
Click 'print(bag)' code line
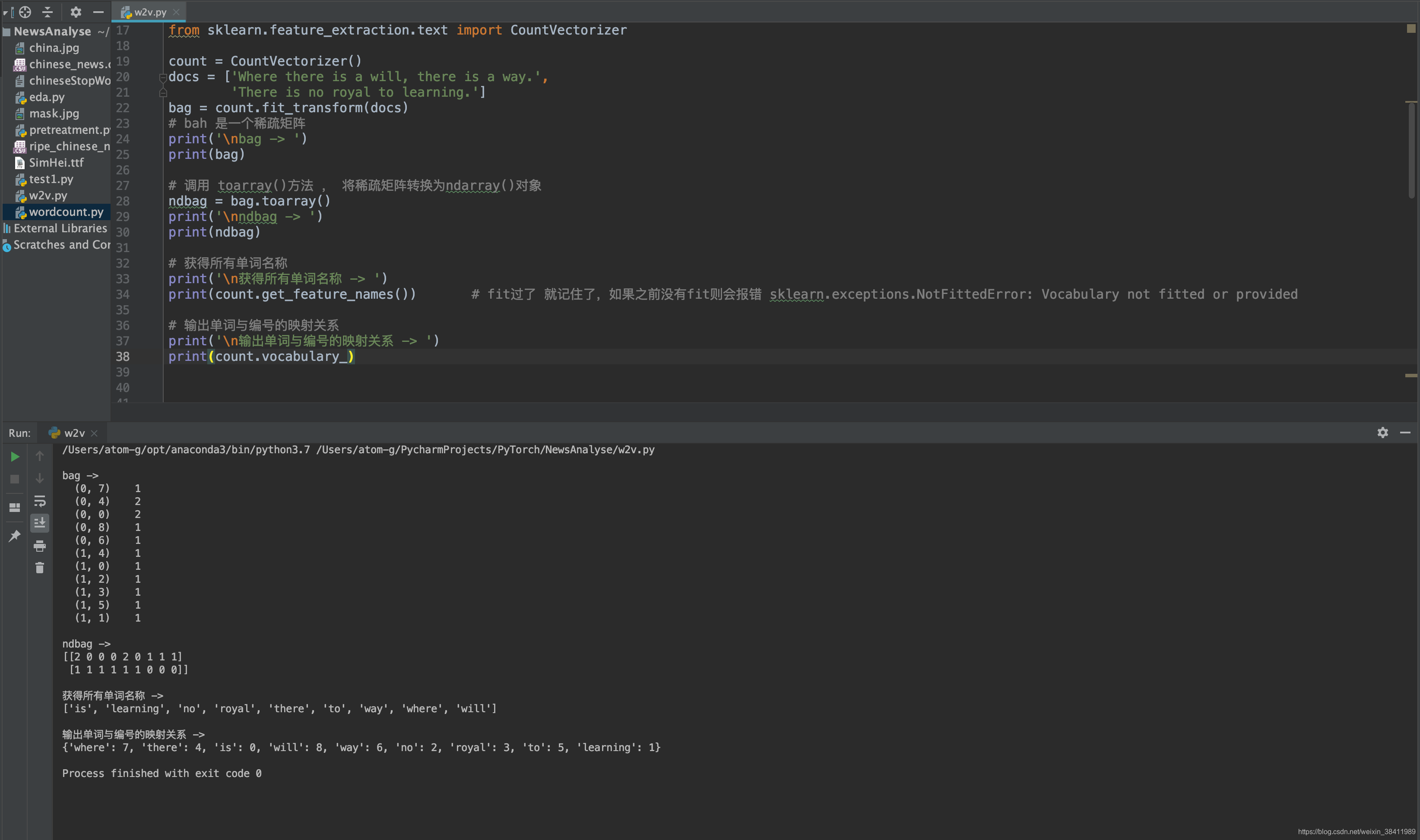coord(206,155)
